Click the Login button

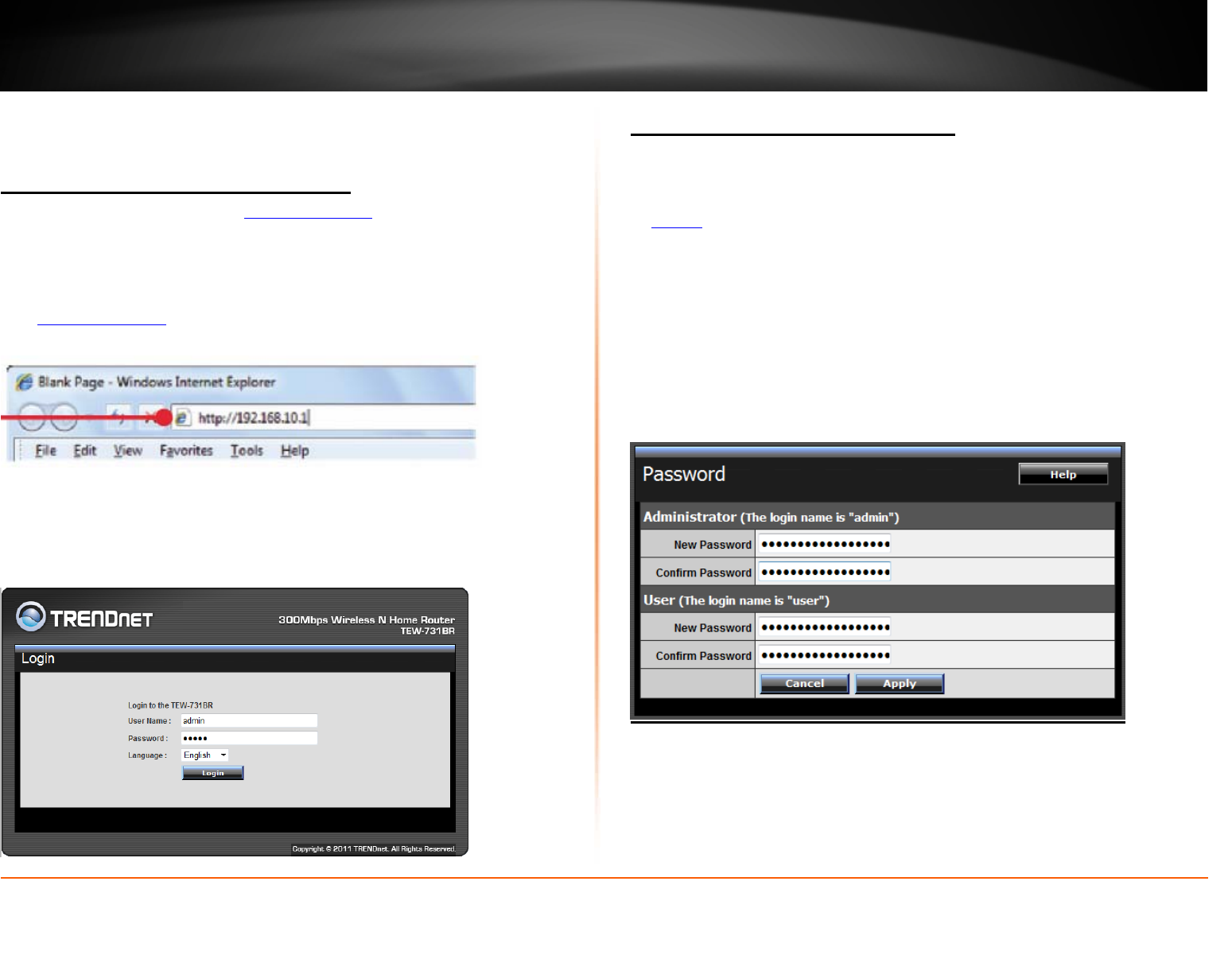pyautogui.click(x=212, y=773)
